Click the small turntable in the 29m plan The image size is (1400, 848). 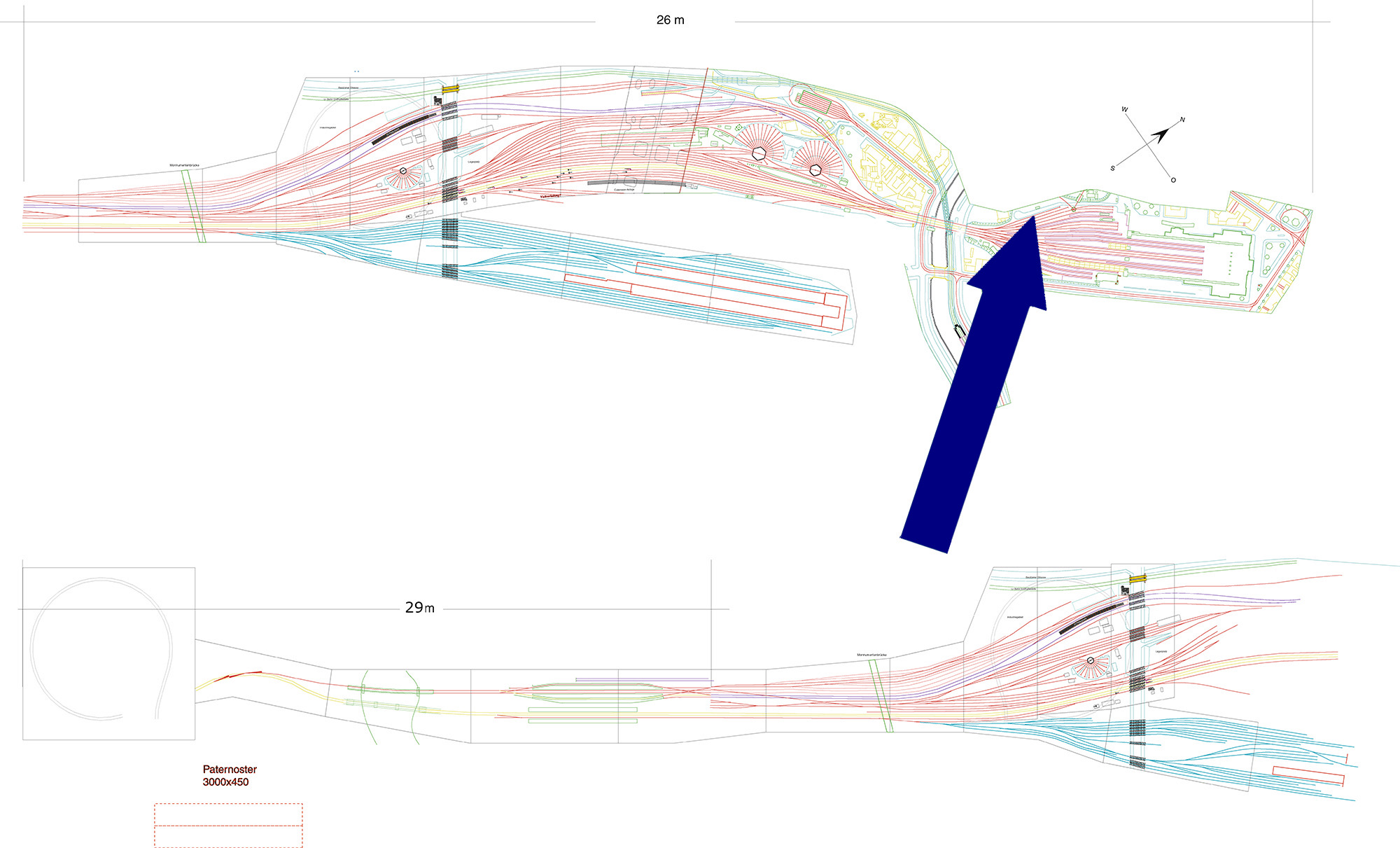[1091, 660]
